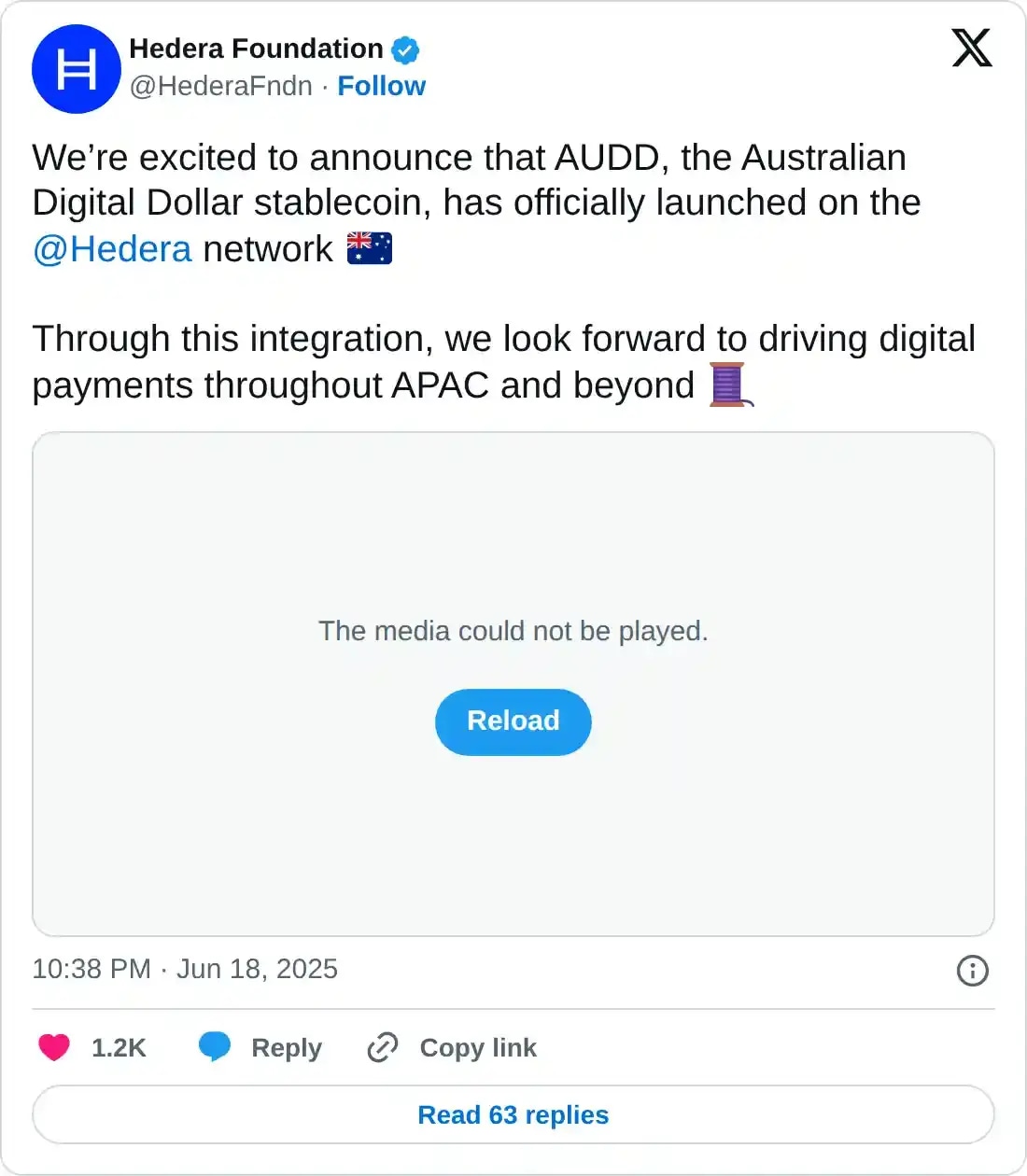
Task: Click the 1.2K likes count
Action: click(x=119, y=1047)
